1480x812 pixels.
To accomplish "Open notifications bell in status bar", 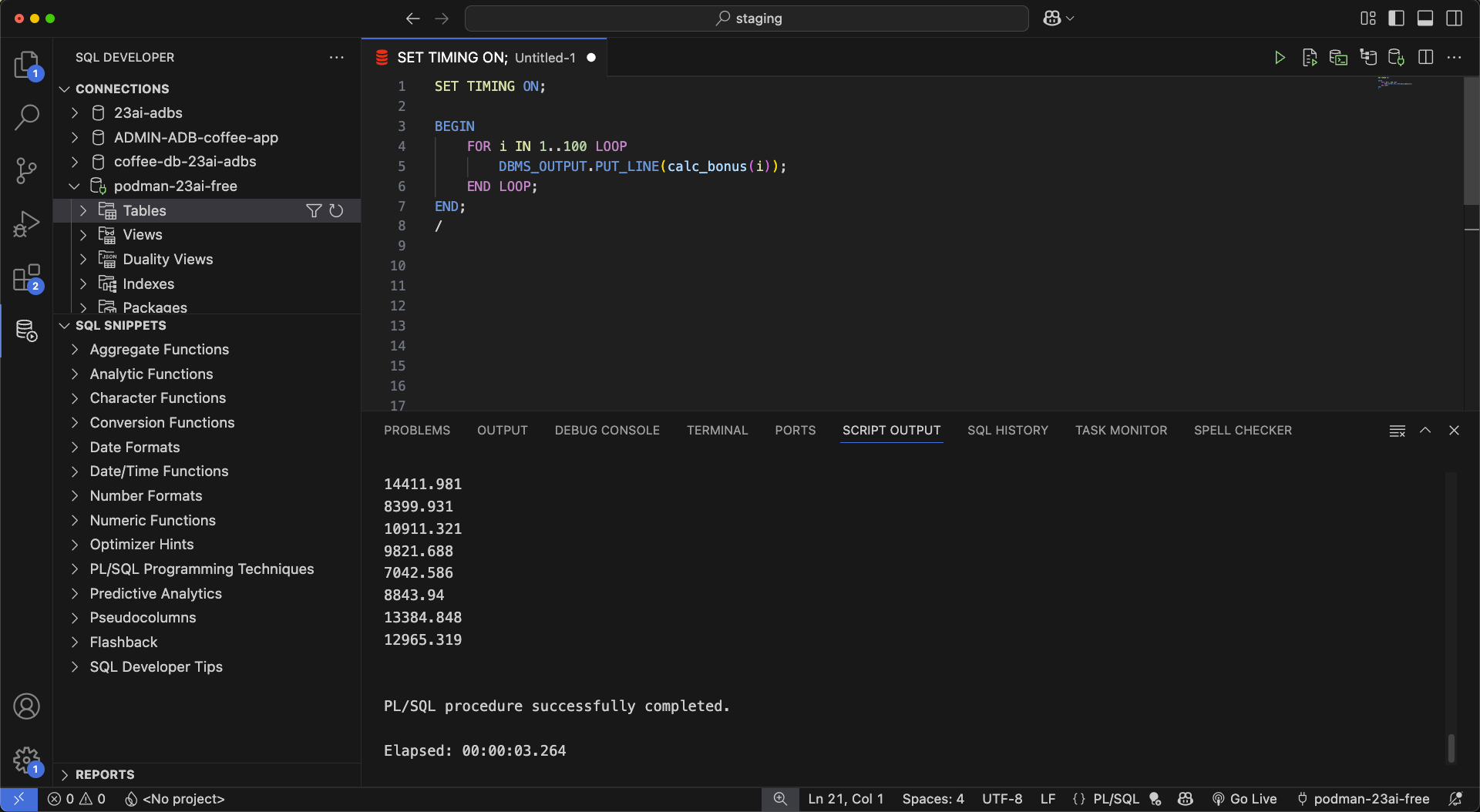I will pos(1455,799).
